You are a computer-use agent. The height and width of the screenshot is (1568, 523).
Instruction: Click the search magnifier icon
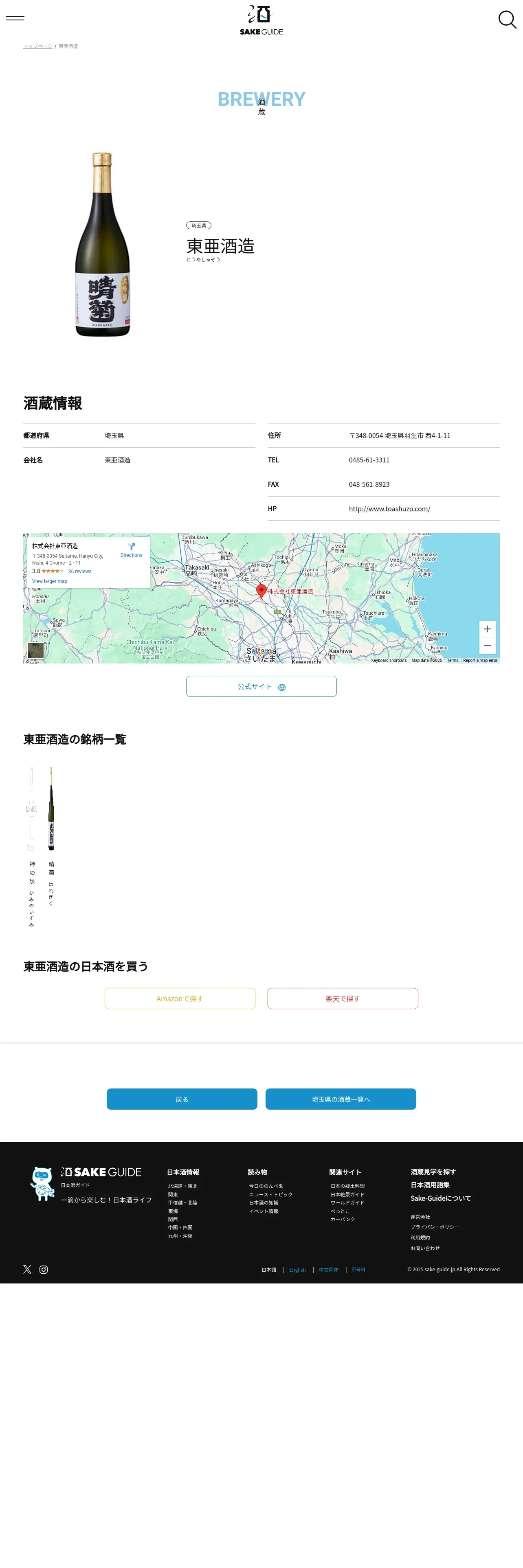[507, 20]
